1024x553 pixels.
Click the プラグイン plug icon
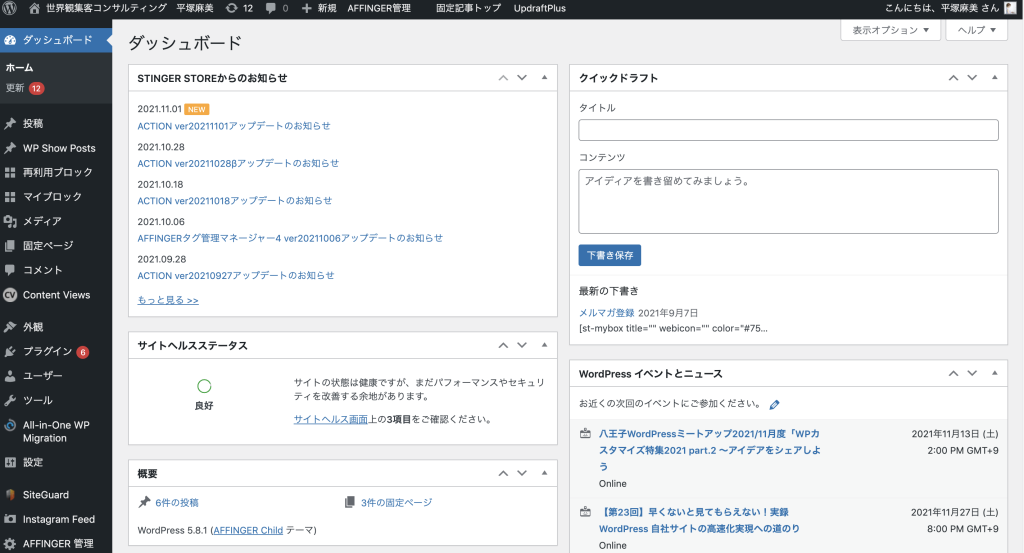coord(10,351)
